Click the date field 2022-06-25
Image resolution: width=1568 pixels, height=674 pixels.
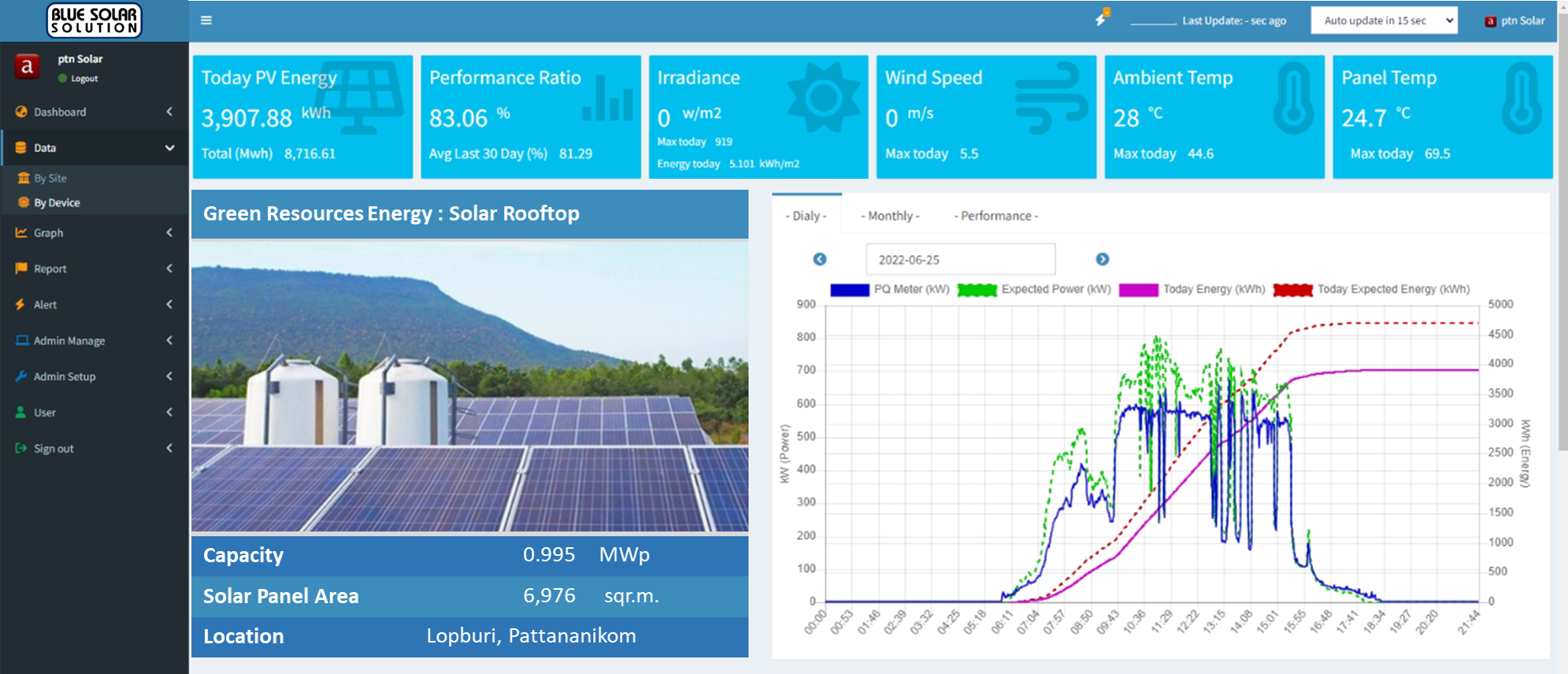[x=961, y=259]
